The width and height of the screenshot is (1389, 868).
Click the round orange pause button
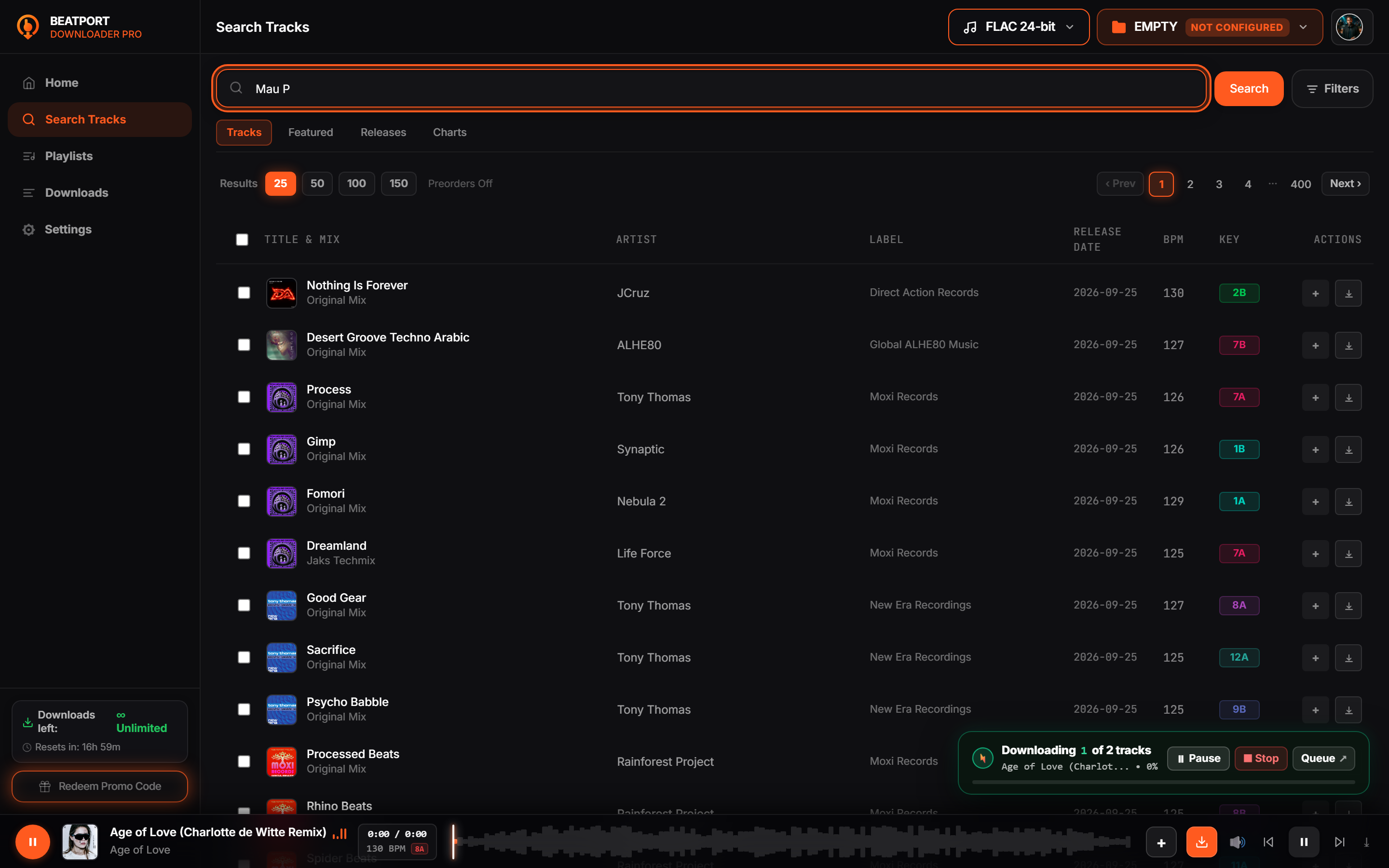click(33, 841)
